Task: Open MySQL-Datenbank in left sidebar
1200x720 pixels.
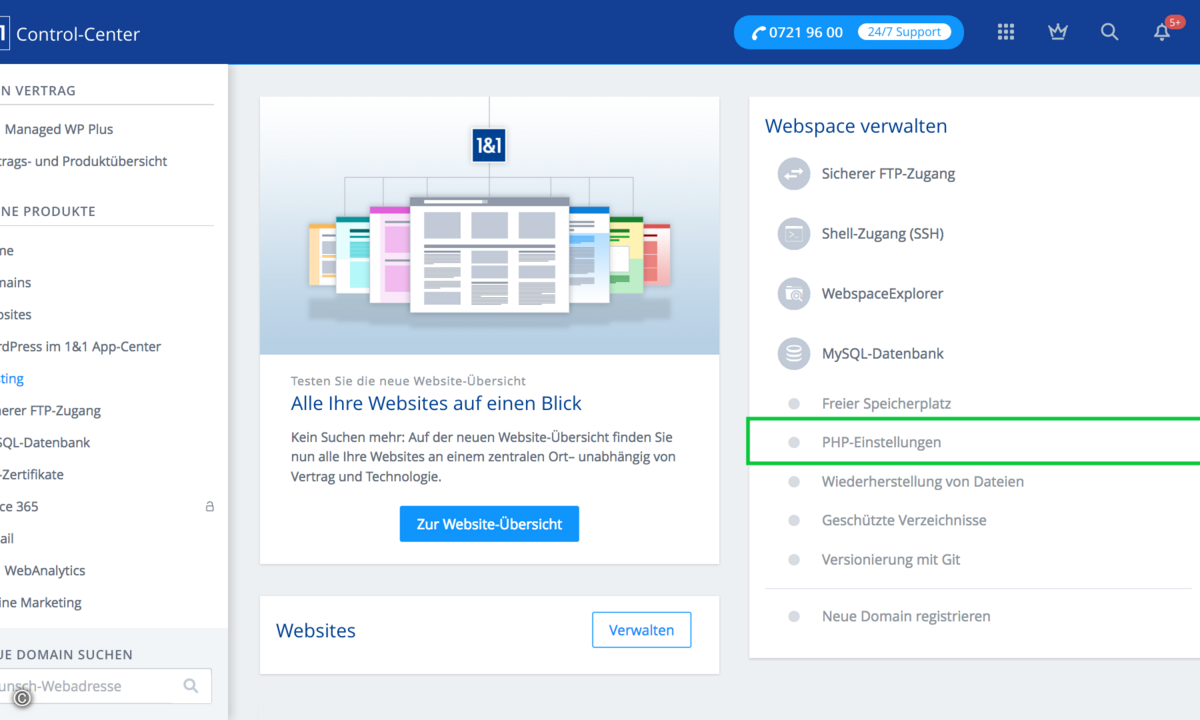Action: 45,443
